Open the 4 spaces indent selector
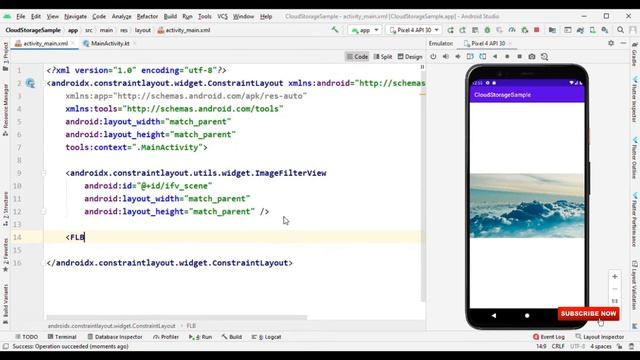 pos(601,346)
